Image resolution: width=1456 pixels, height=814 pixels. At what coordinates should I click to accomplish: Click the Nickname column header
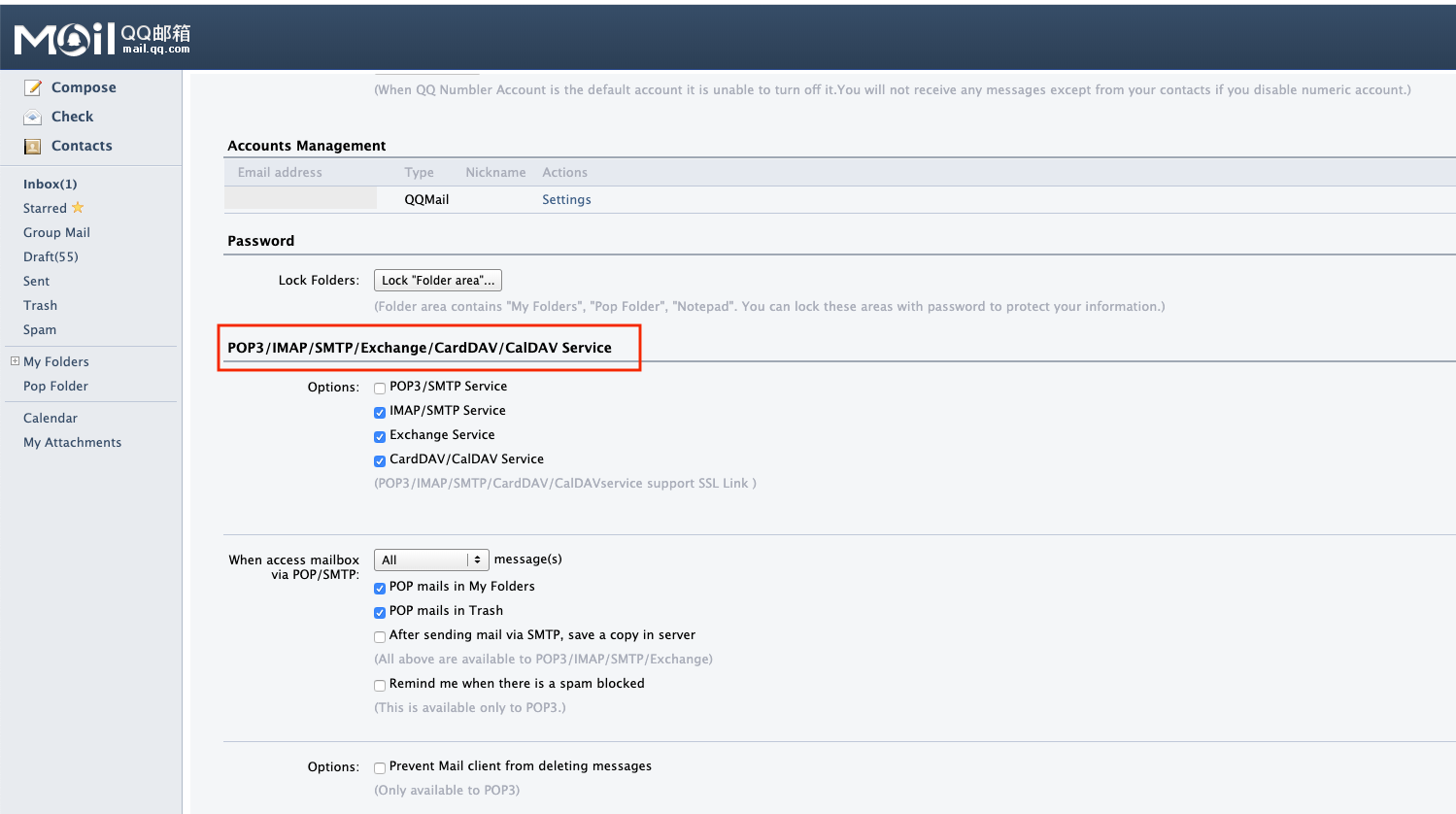pos(495,172)
